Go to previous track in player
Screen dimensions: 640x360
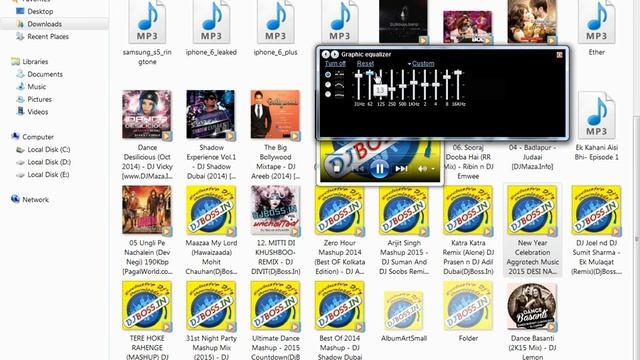pos(358,169)
